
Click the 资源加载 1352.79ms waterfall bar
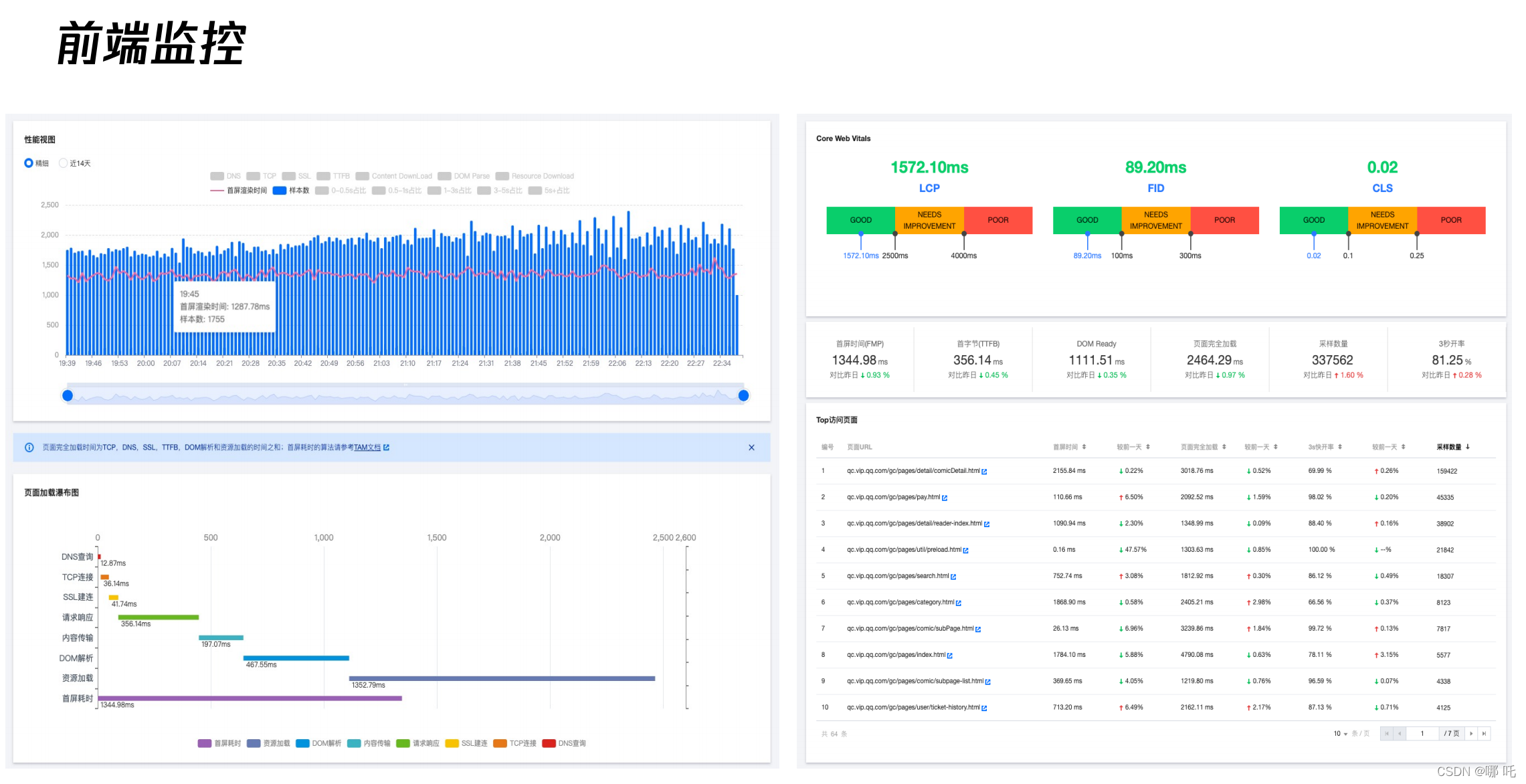pyautogui.click(x=502, y=678)
